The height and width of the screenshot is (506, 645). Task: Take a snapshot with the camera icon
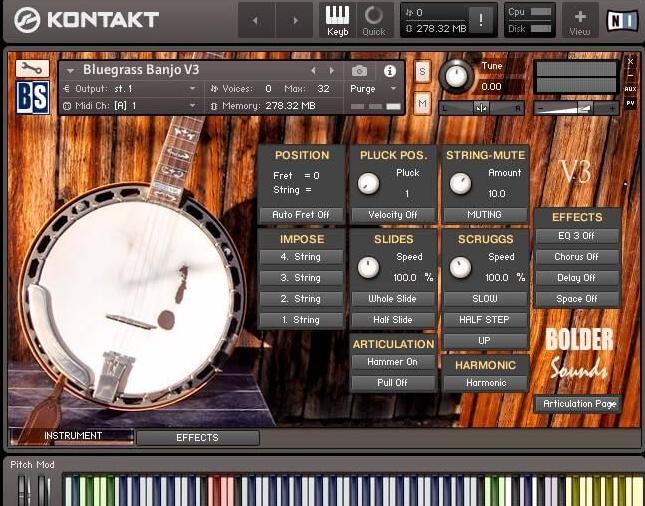pos(359,71)
